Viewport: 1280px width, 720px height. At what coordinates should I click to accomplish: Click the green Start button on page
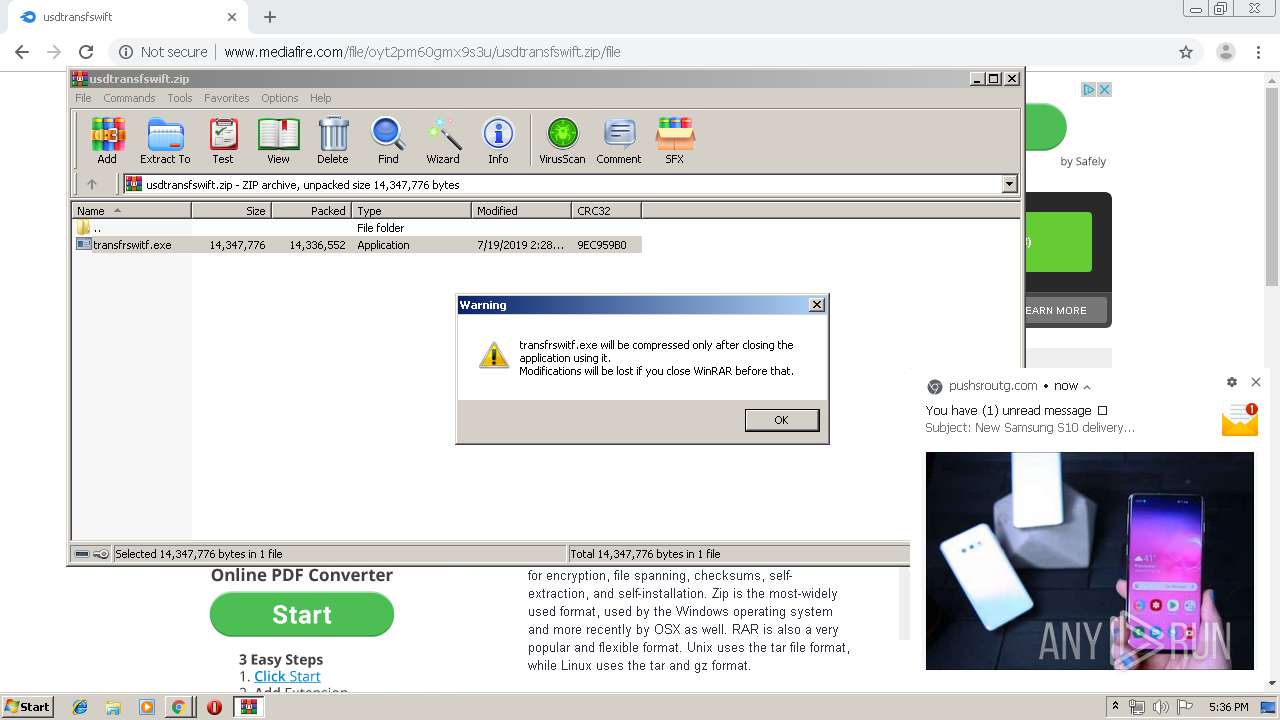pyautogui.click(x=302, y=614)
